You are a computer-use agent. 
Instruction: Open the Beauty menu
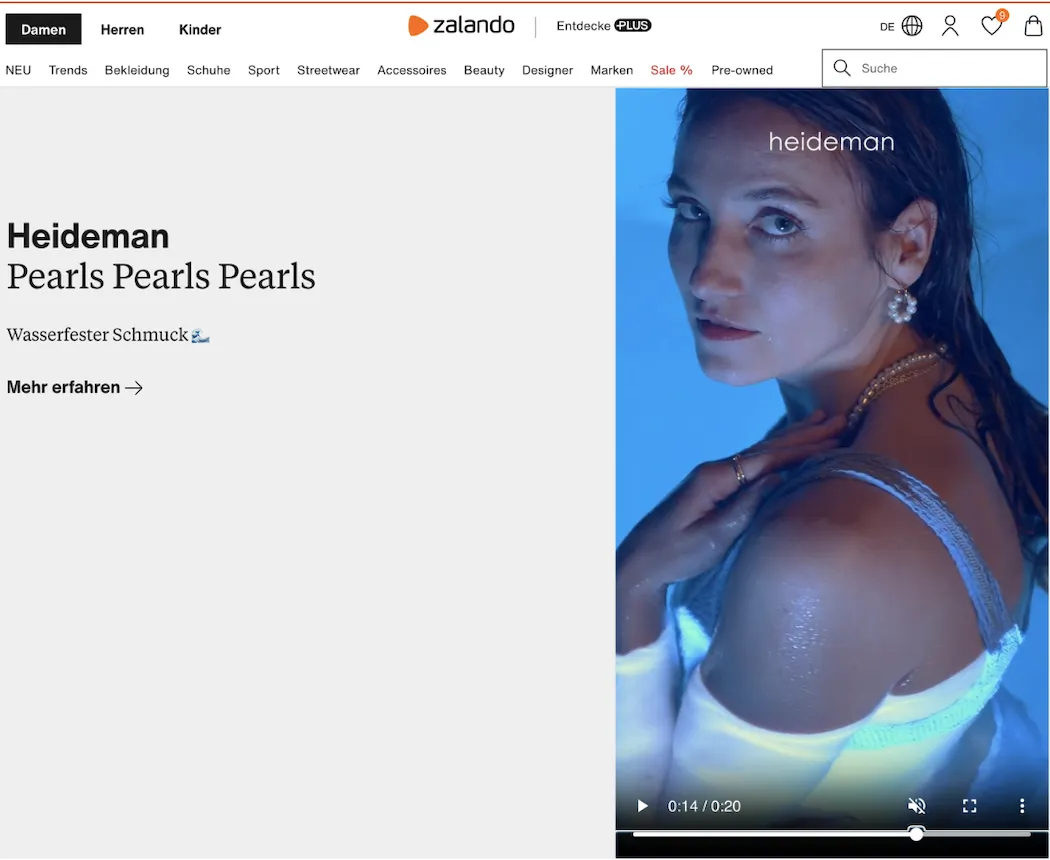point(484,70)
